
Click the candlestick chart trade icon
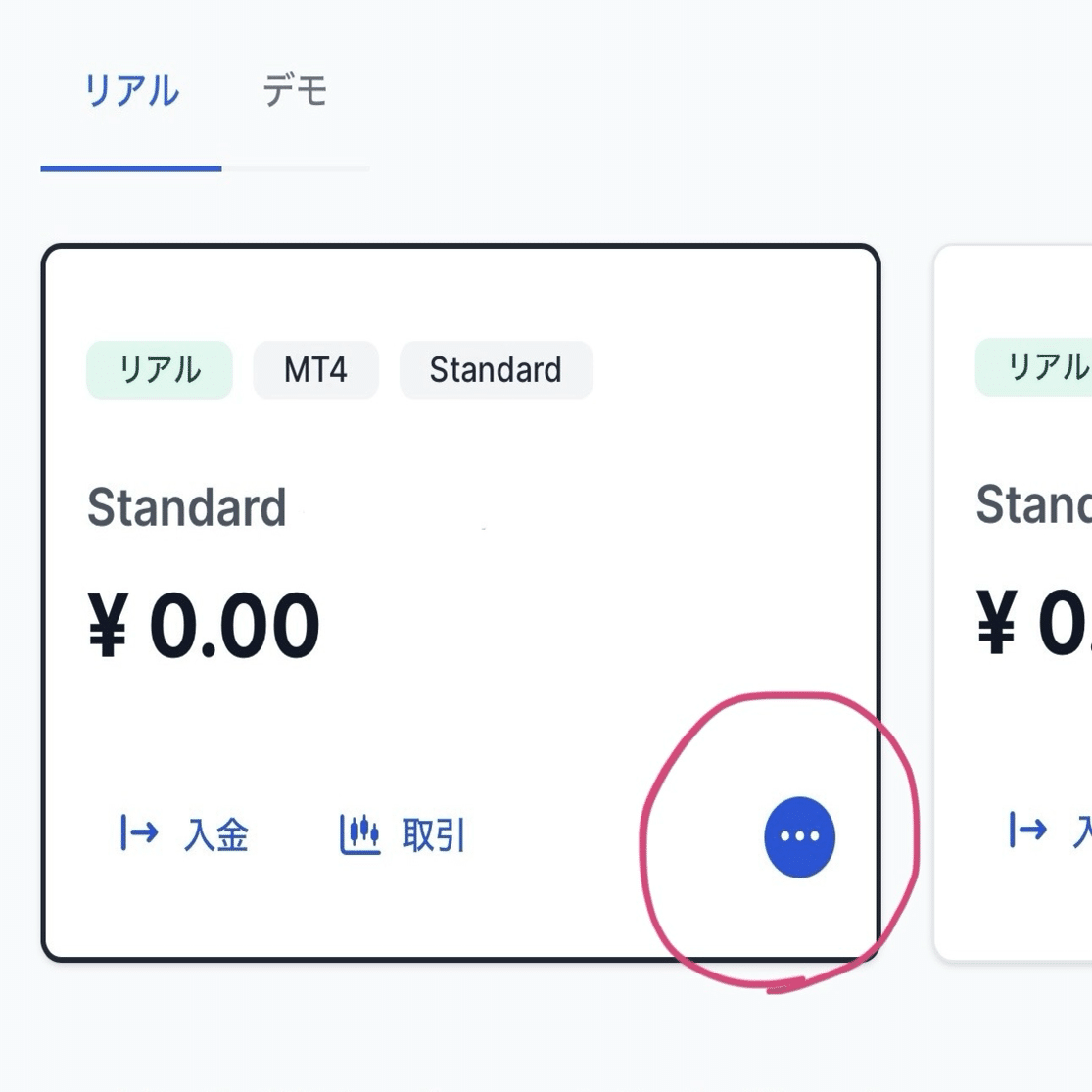[x=359, y=834]
